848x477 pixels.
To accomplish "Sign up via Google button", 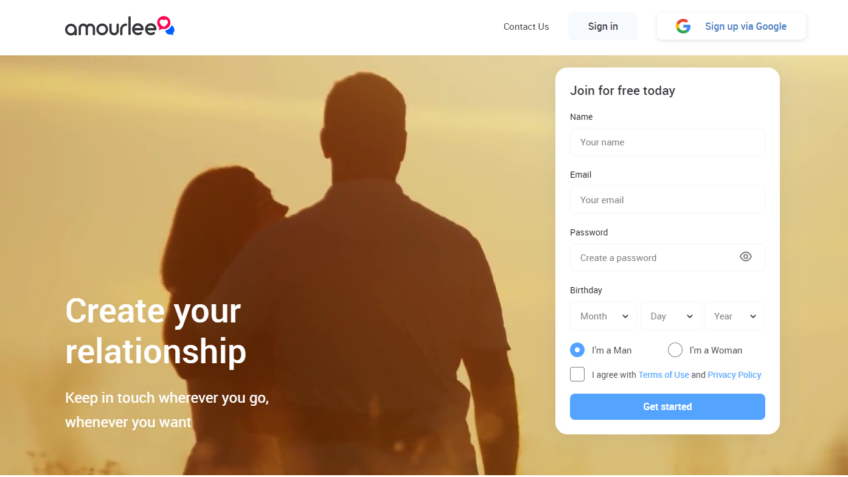I will [x=731, y=26].
